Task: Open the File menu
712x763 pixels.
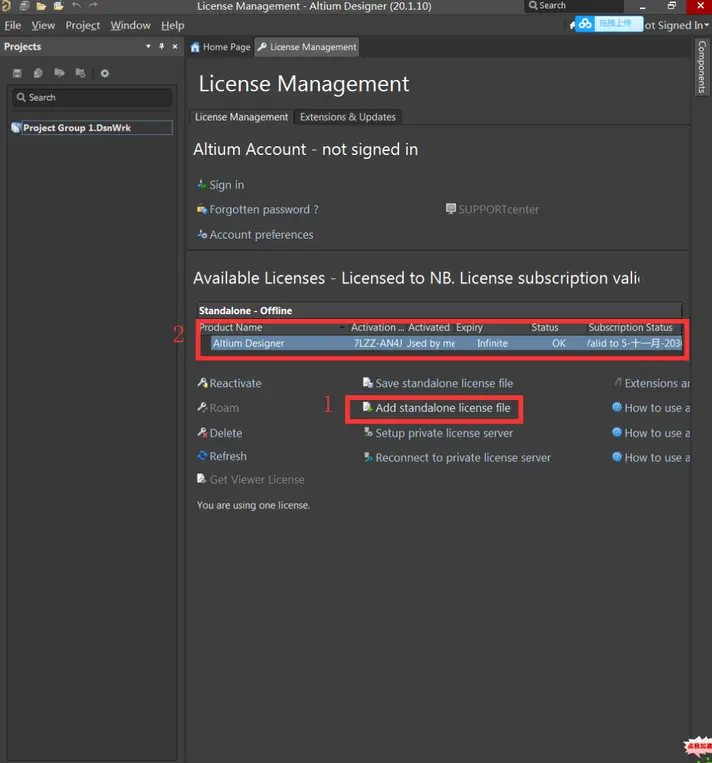Action: (x=13, y=25)
